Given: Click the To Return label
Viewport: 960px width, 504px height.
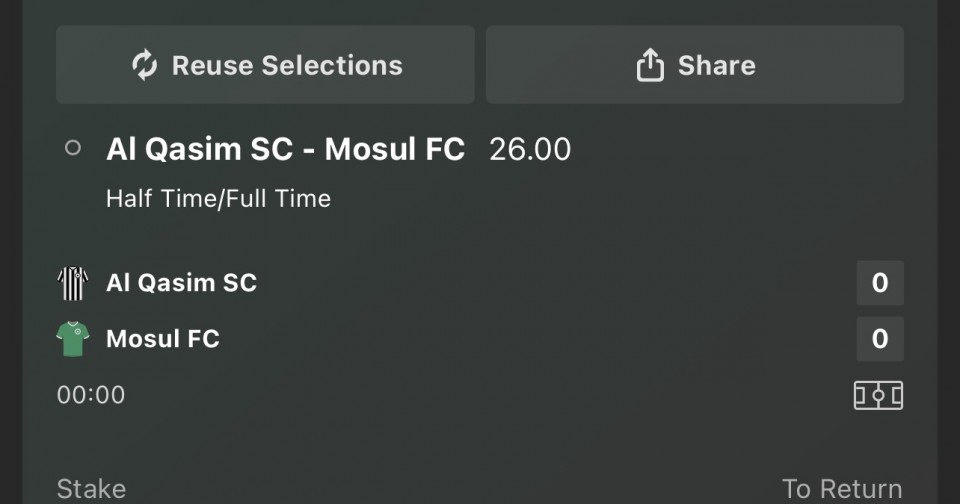Looking at the screenshot, I should coord(842,489).
